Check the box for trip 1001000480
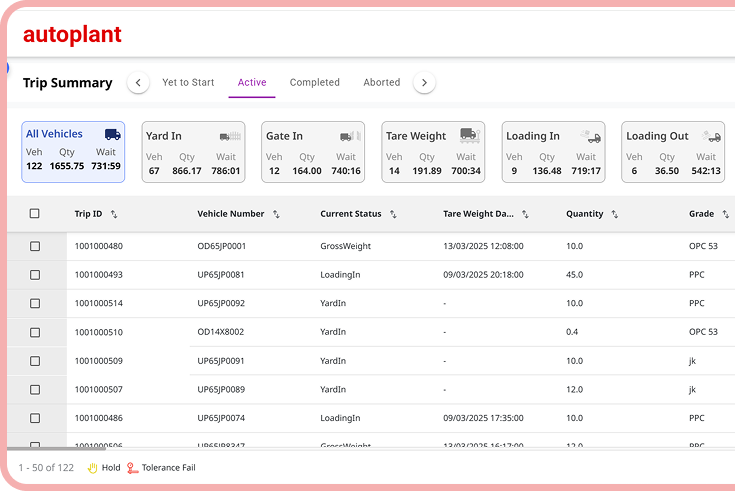 35,246
